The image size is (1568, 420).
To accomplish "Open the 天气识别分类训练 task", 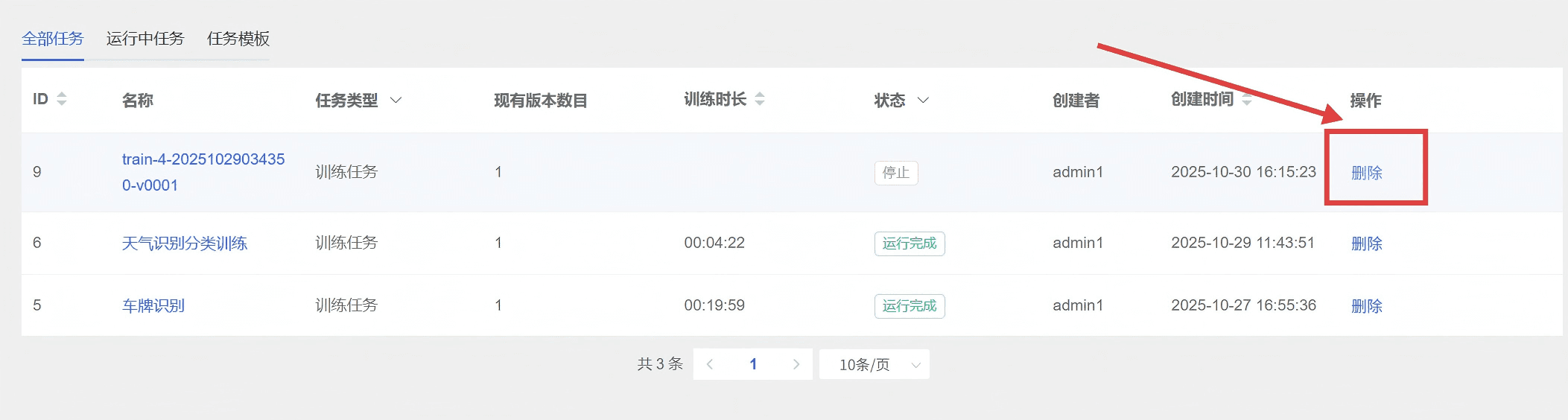I will (185, 244).
